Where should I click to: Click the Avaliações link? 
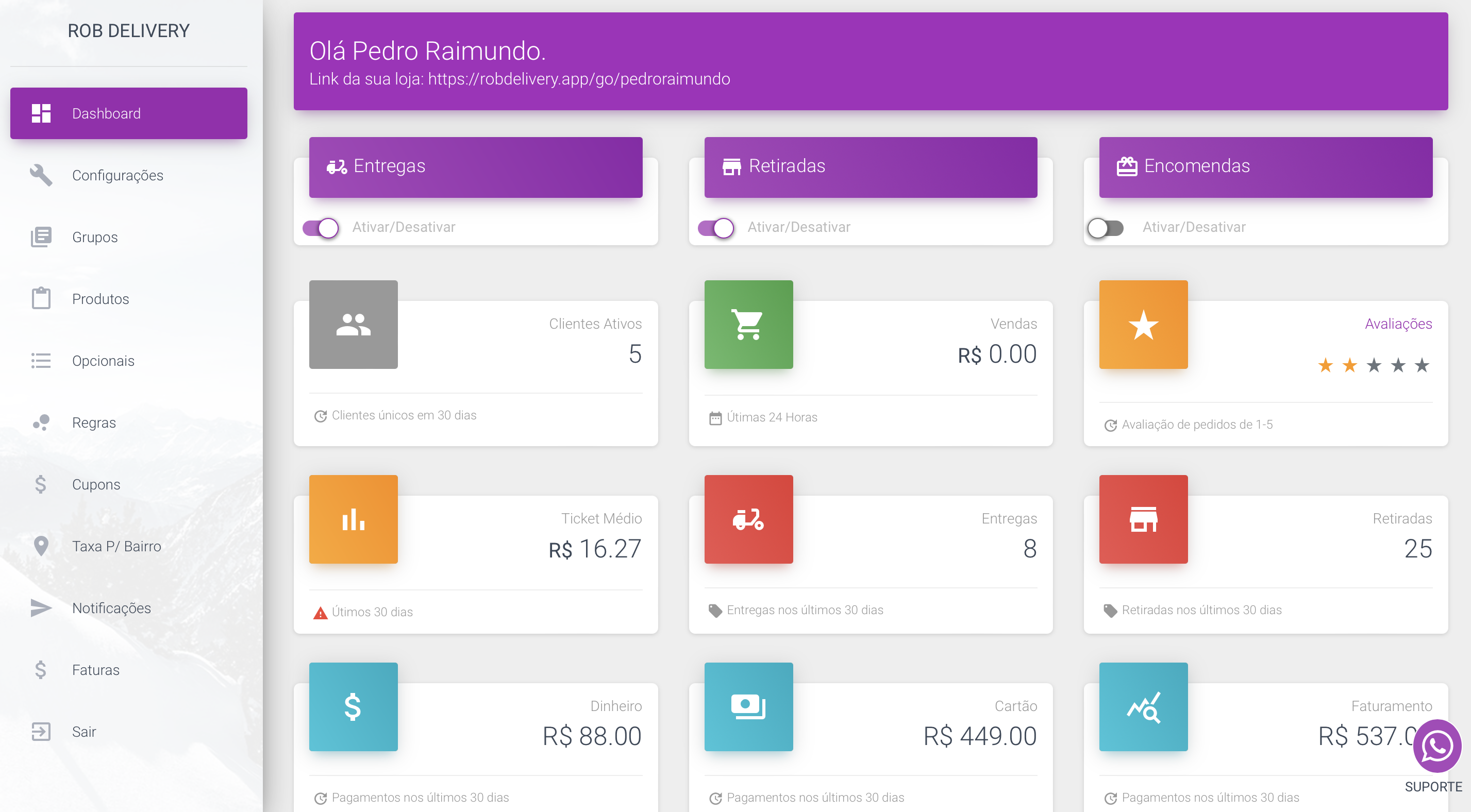point(1398,324)
